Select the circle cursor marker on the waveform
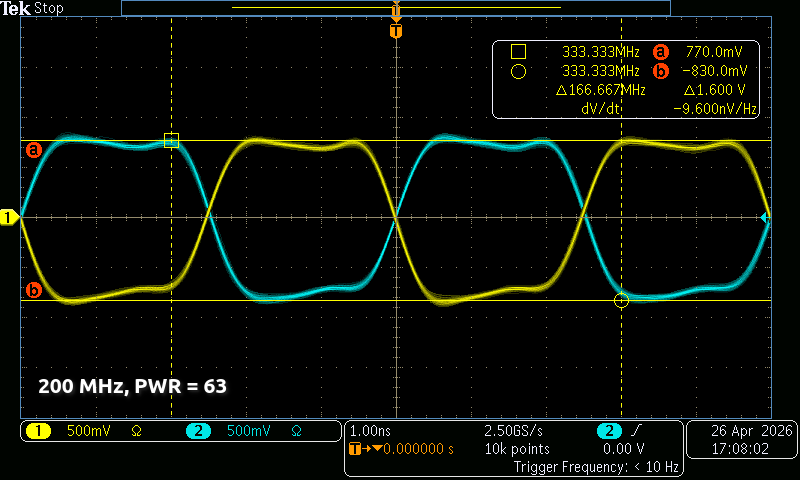Screen dimensions: 800x480 [621, 300]
